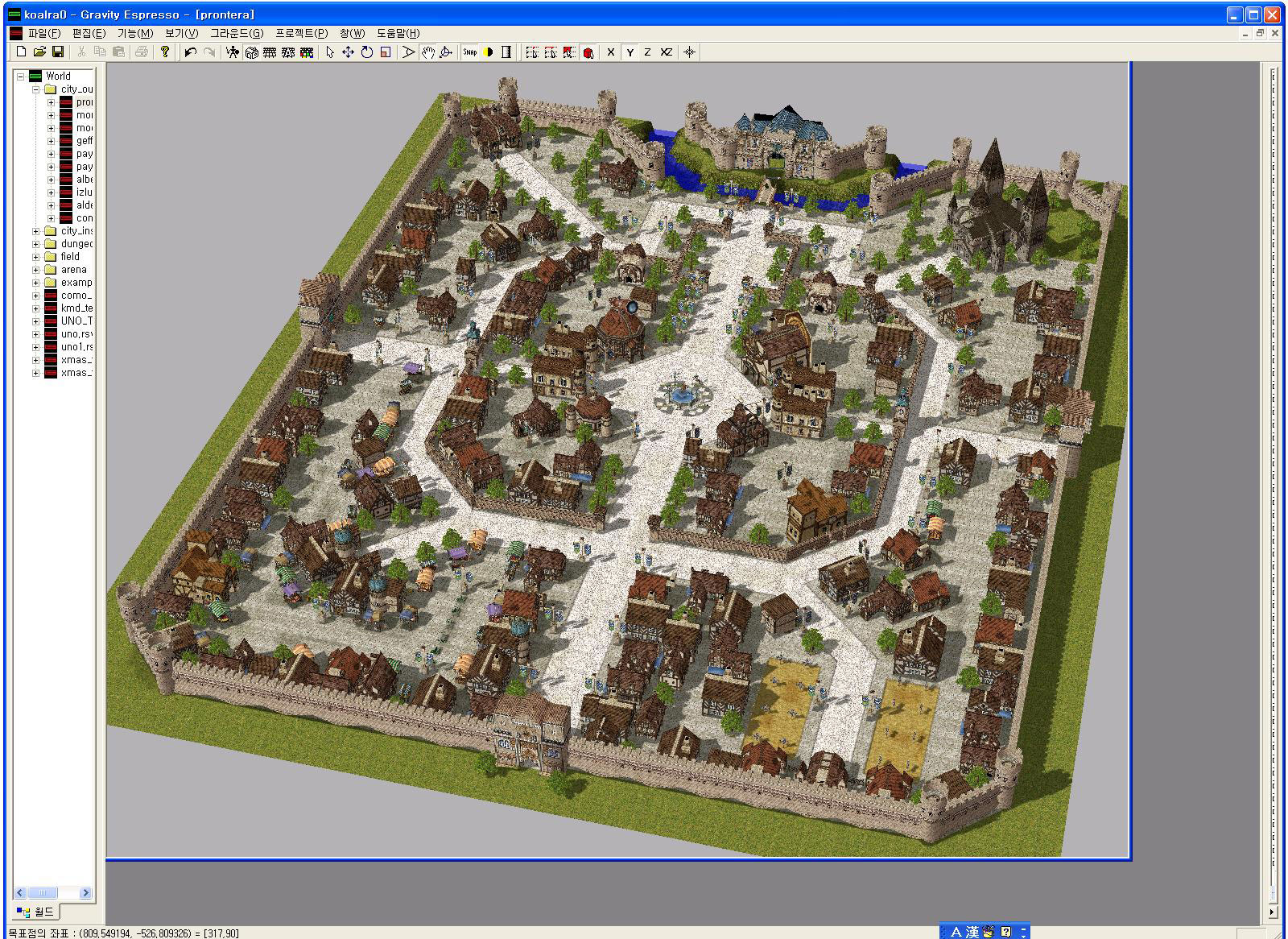This screenshot has width=1288, height=939.
Task: Toggle the Snap button
Action: (469, 52)
